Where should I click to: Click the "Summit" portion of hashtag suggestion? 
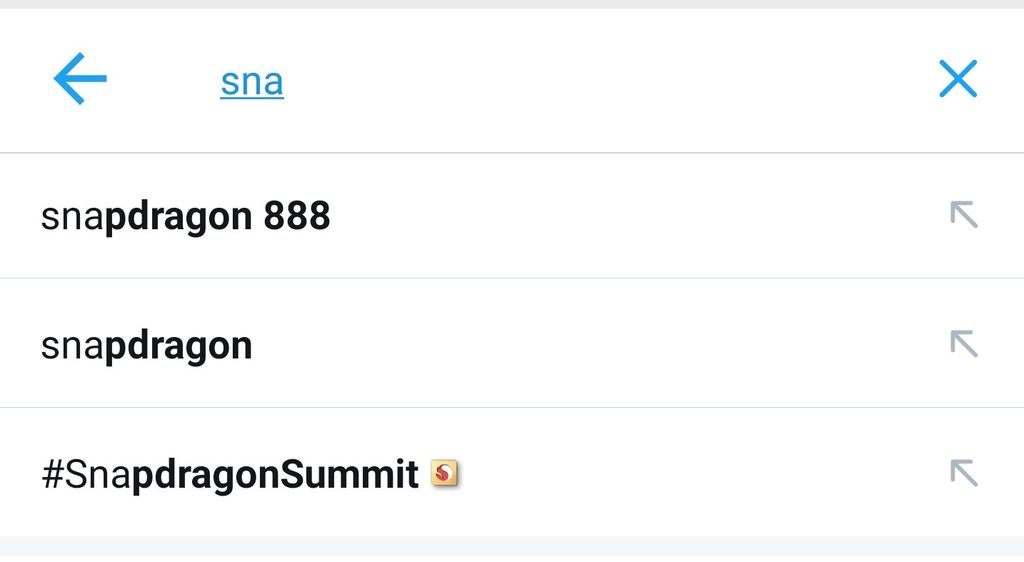[x=349, y=473]
